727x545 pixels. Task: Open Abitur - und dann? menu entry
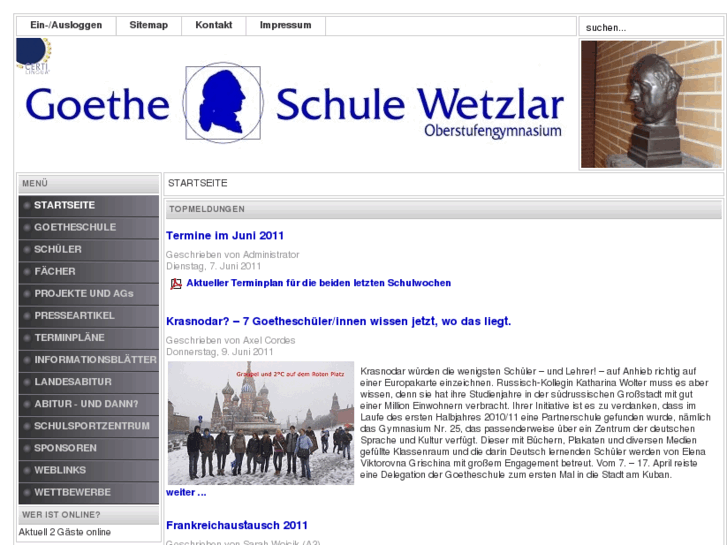click(x=89, y=404)
